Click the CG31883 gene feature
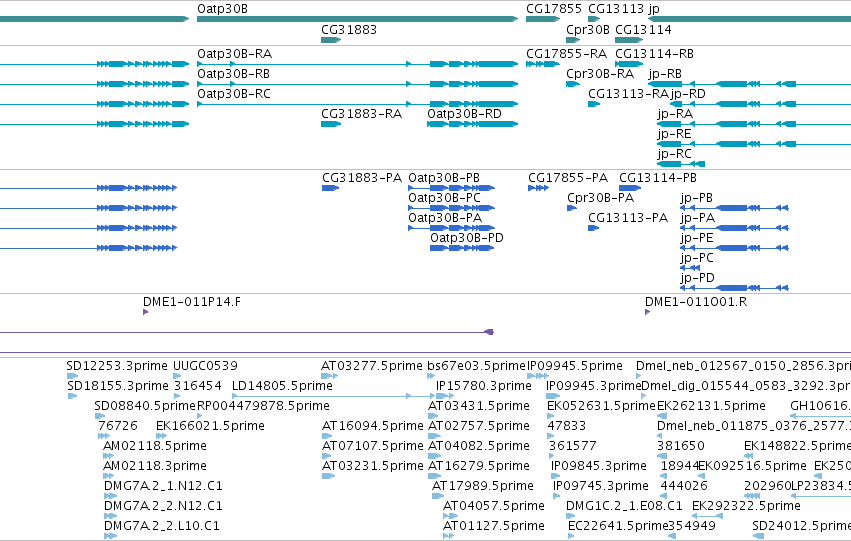This screenshot has width=851, height=541. point(331,40)
